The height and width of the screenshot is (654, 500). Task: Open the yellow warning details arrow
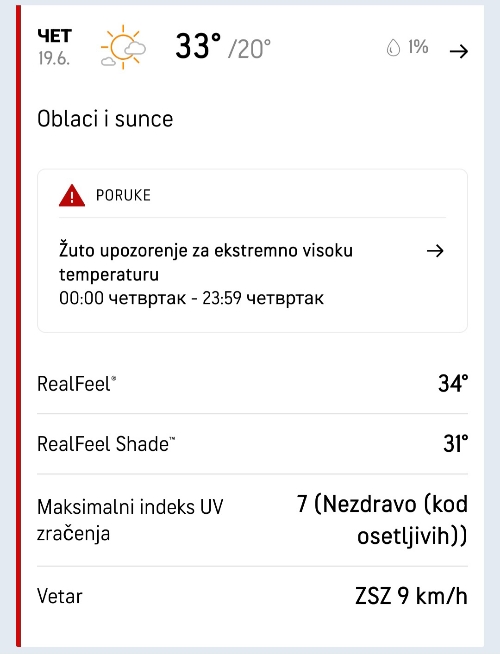[435, 251]
